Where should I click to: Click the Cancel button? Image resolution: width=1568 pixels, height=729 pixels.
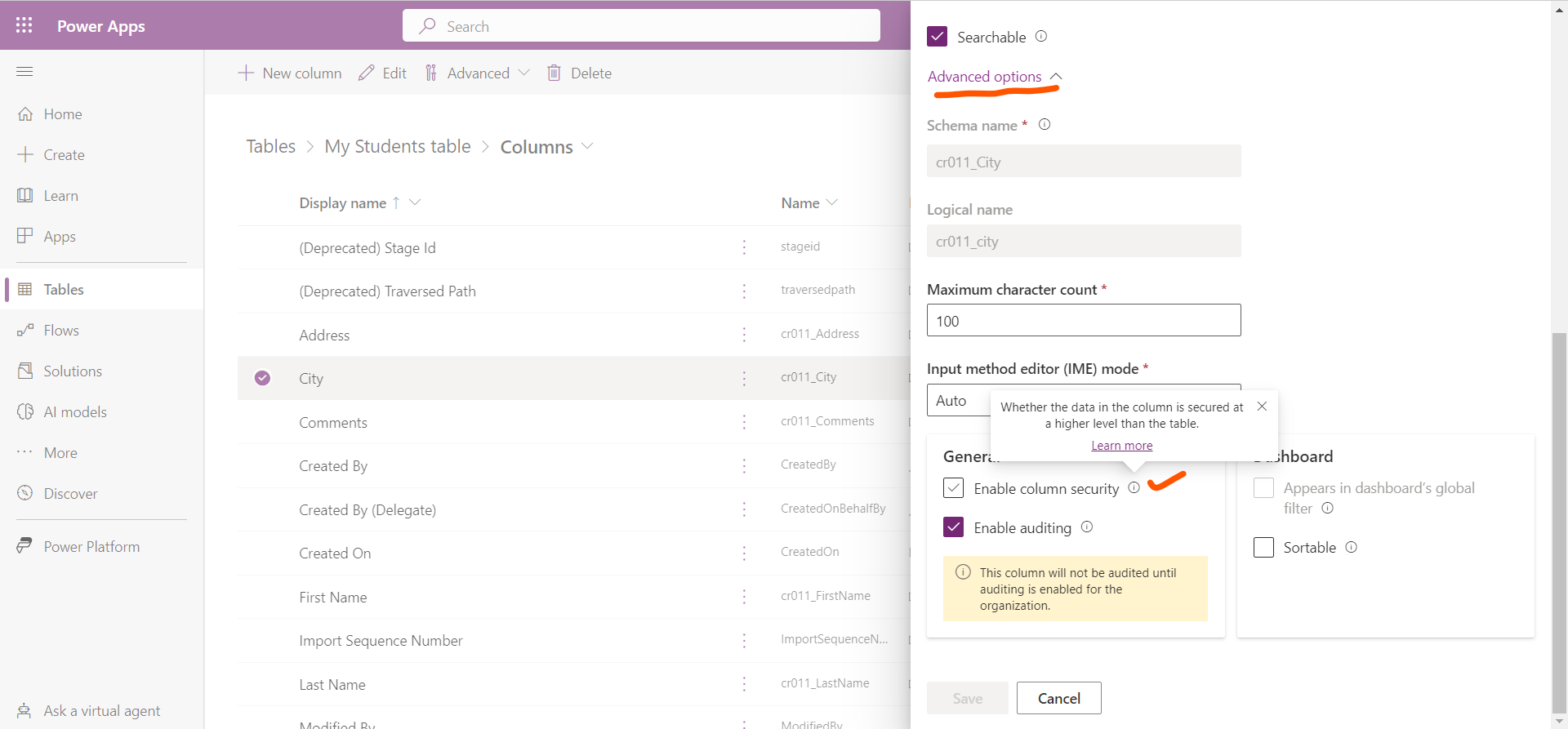1058,698
